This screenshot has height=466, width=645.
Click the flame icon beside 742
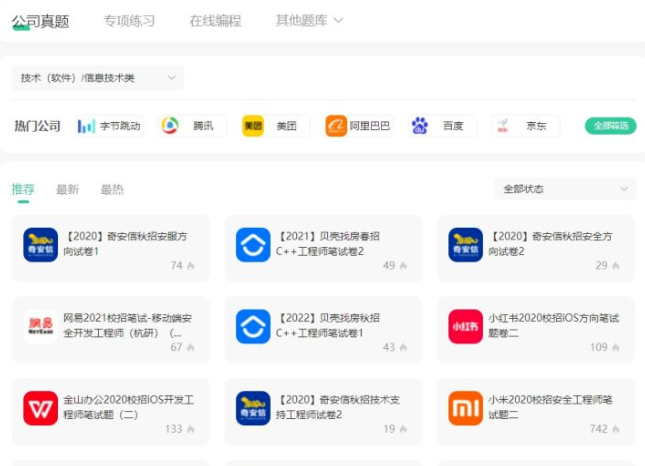[x=615, y=429]
